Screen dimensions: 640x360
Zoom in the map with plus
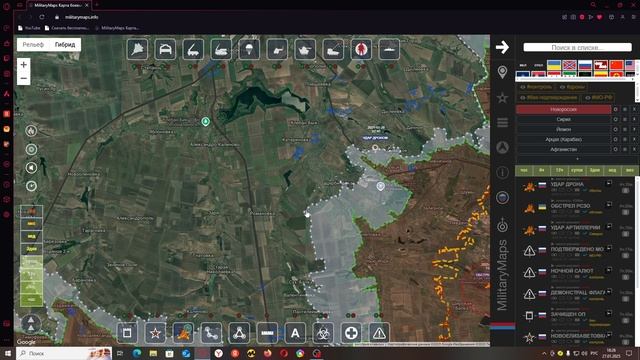pos(24,64)
